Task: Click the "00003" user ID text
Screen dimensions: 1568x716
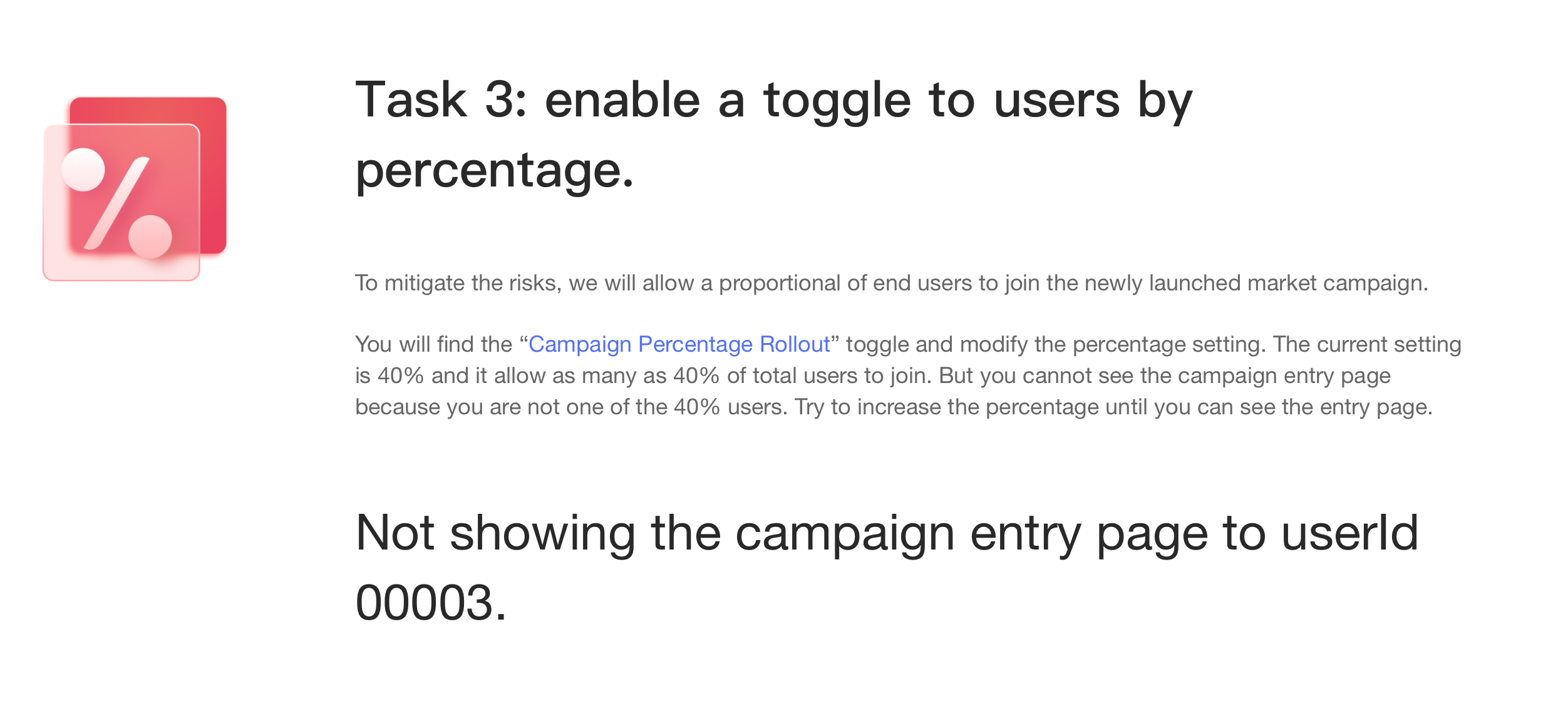Action: tap(425, 603)
